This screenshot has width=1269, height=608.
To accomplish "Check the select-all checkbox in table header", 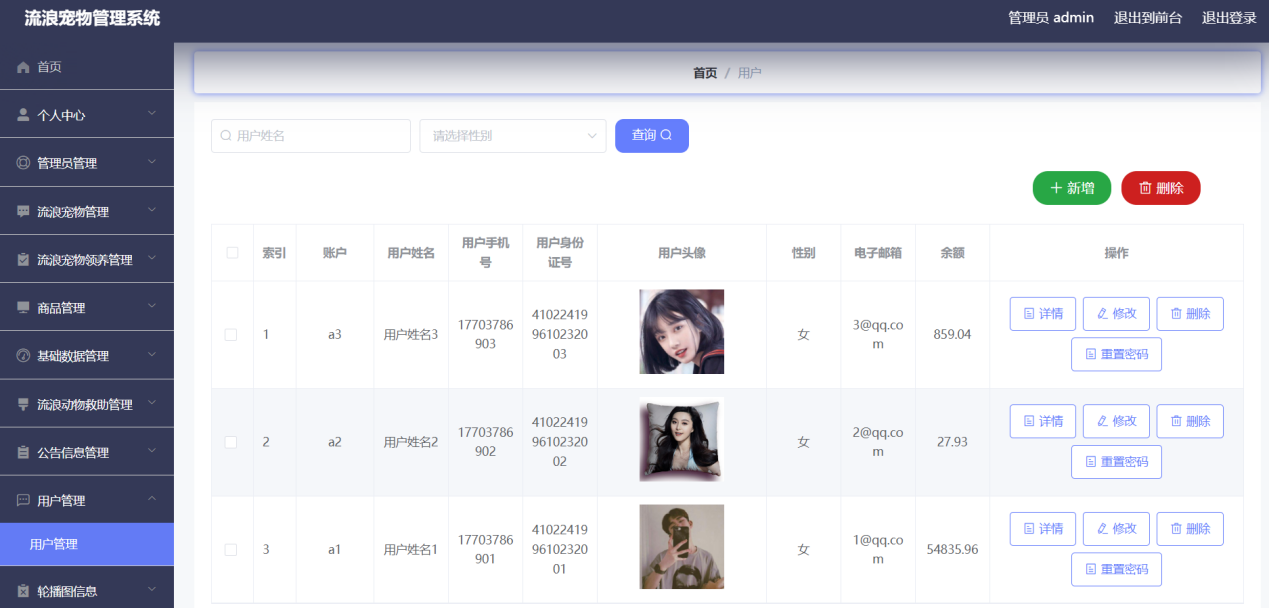I will 232,253.
